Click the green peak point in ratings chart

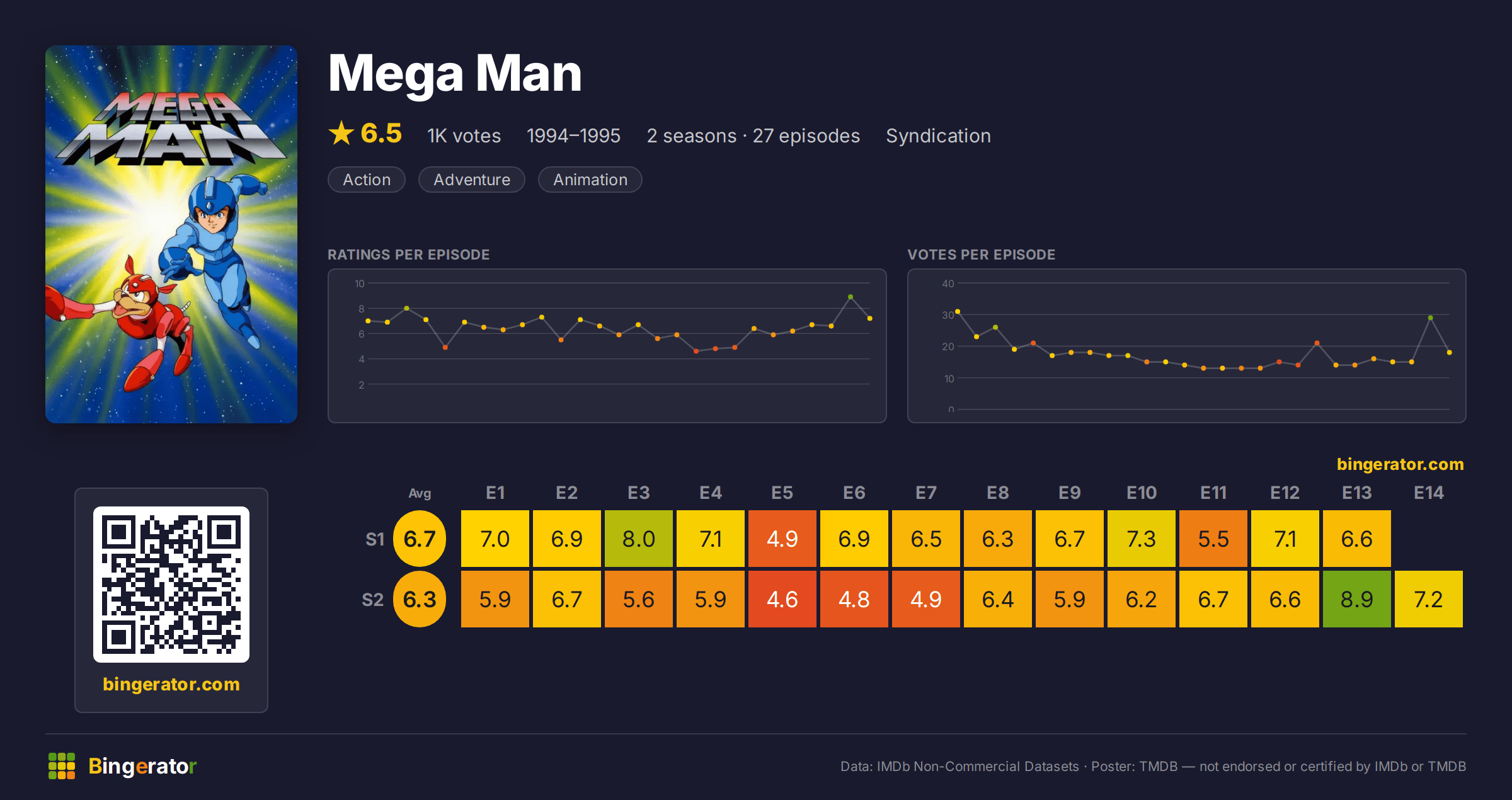[850, 297]
